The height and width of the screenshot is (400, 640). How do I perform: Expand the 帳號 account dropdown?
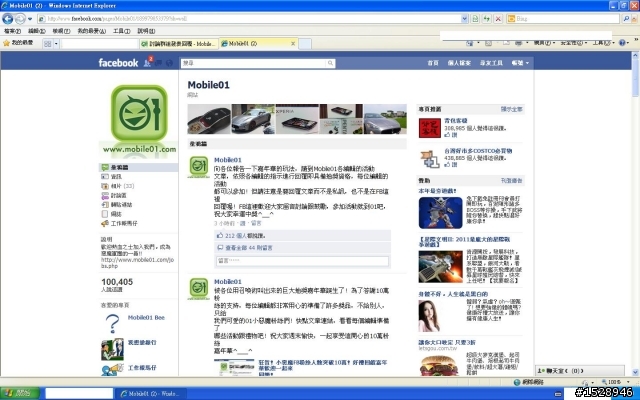[520, 63]
